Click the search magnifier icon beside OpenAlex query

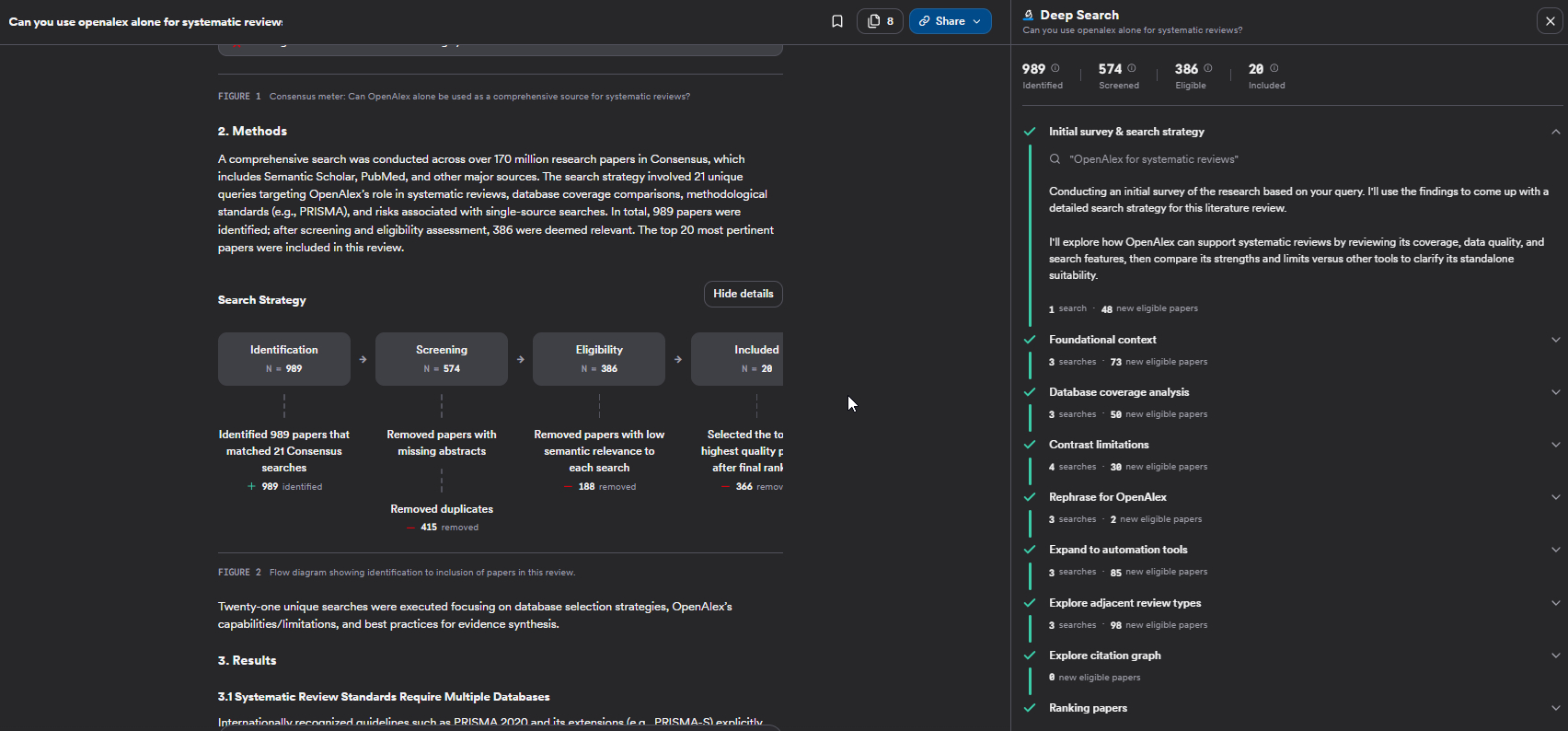pyautogui.click(x=1055, y=159)
